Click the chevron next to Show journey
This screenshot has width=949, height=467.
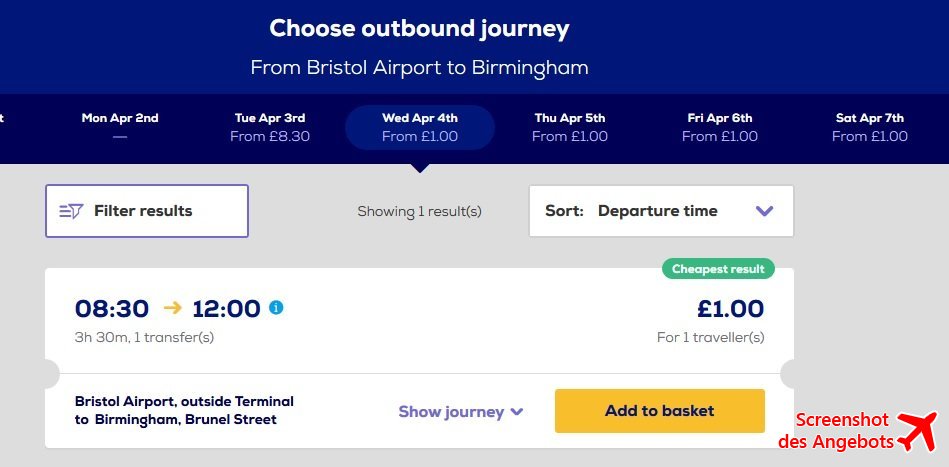click(x=516, y=412)
